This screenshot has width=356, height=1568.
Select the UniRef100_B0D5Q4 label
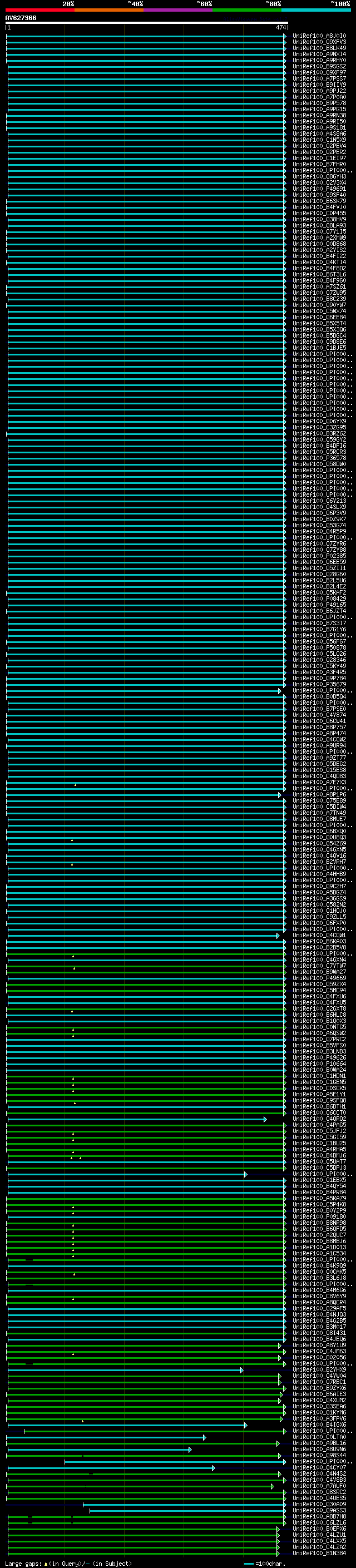coord(319,696)
